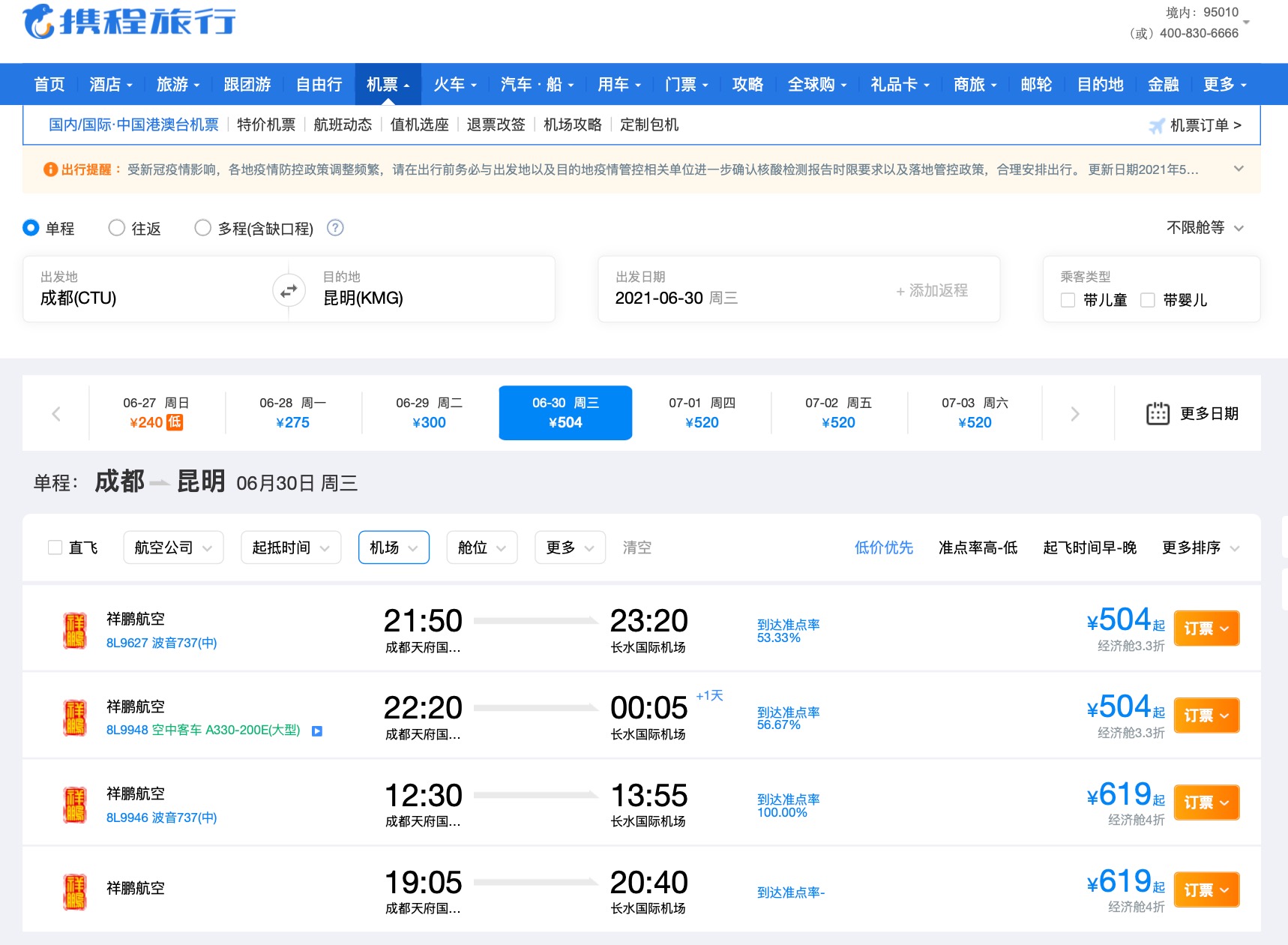
Task: Open the 舱位 filter dropdown
Action: pos(481,547)
